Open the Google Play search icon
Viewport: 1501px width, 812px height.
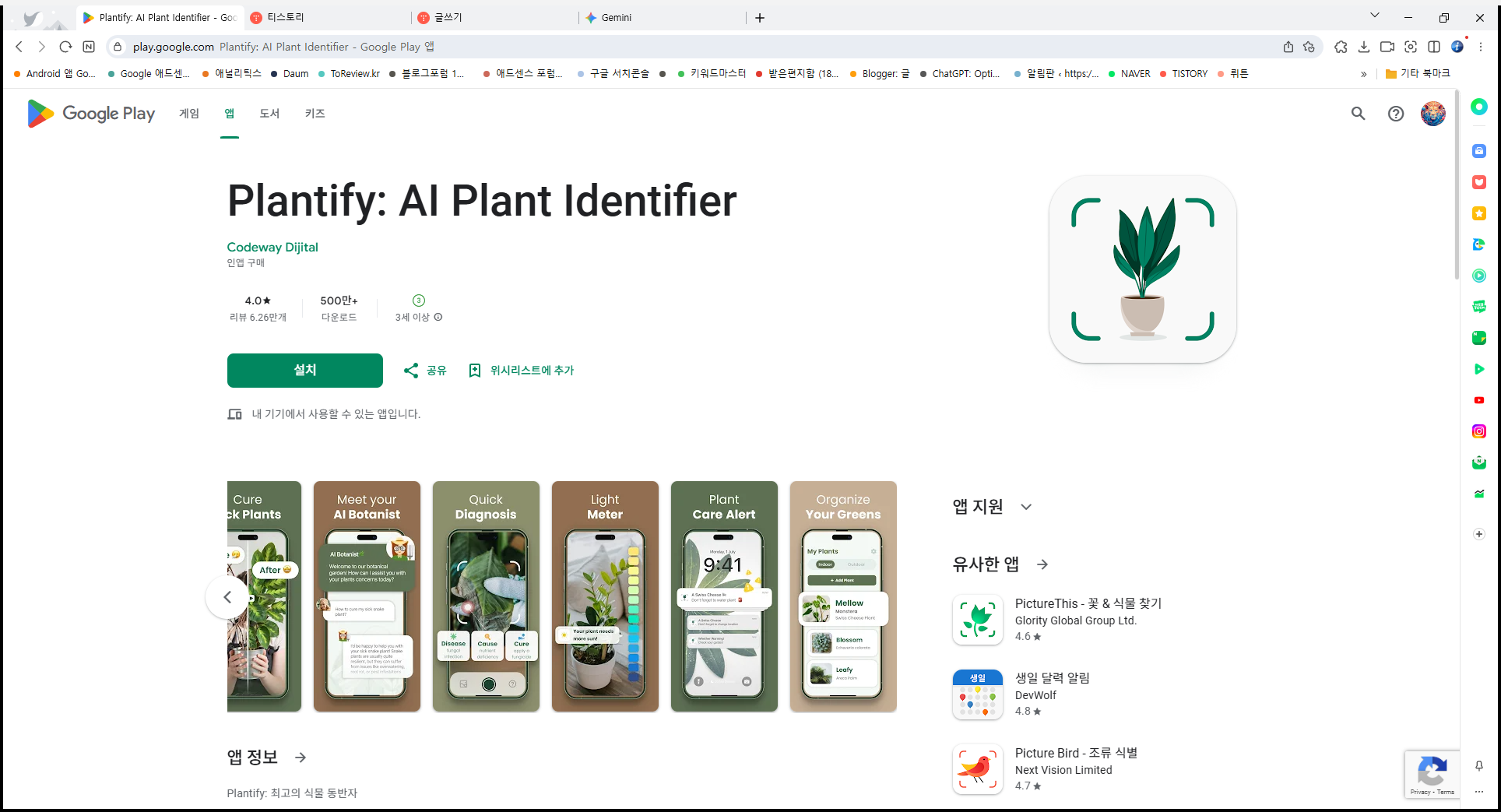(1358, 114)
